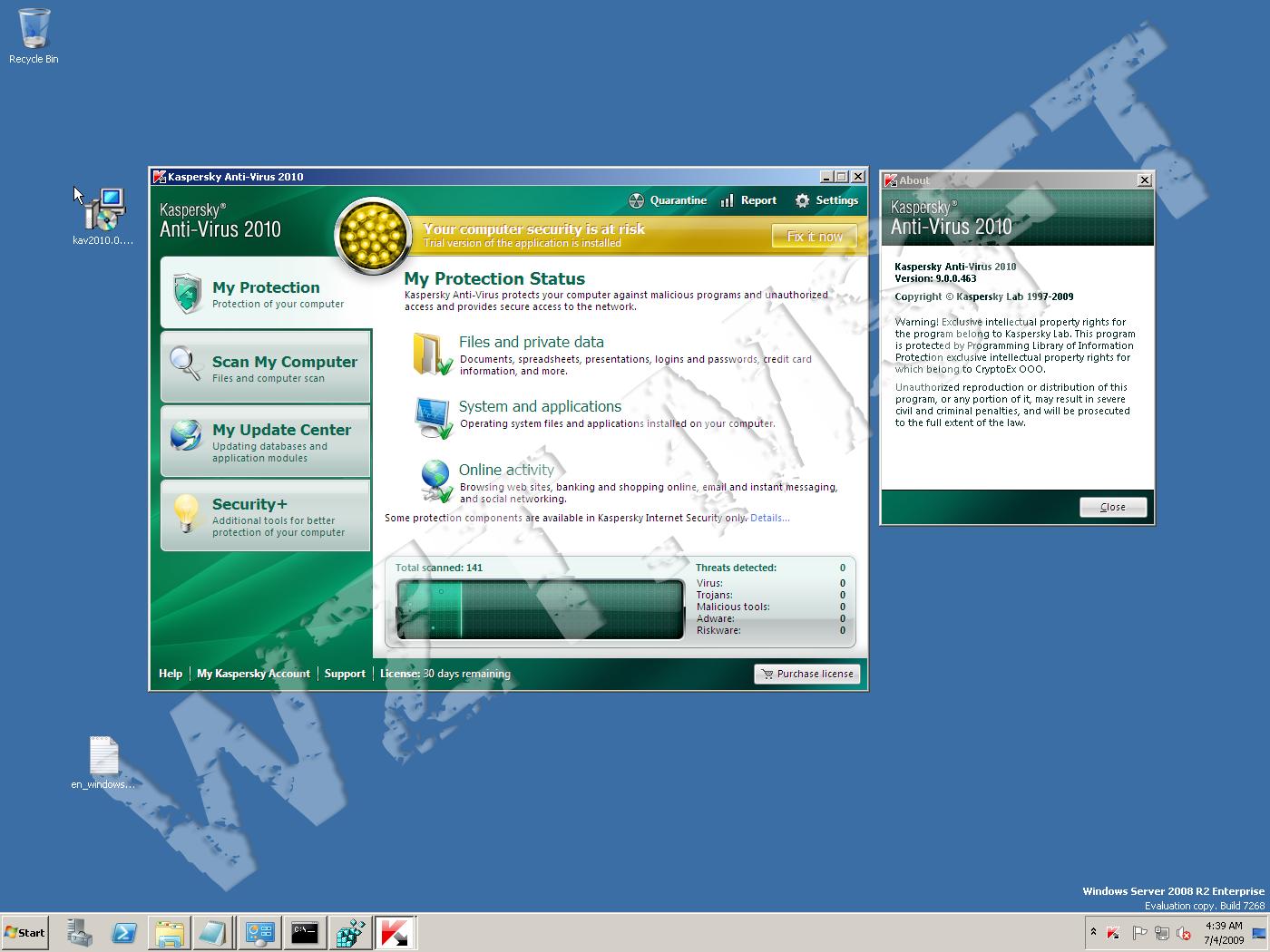Click the System and applications monitor icon
The height and width of the screenshot is (952, 1270).
point(433,417)
